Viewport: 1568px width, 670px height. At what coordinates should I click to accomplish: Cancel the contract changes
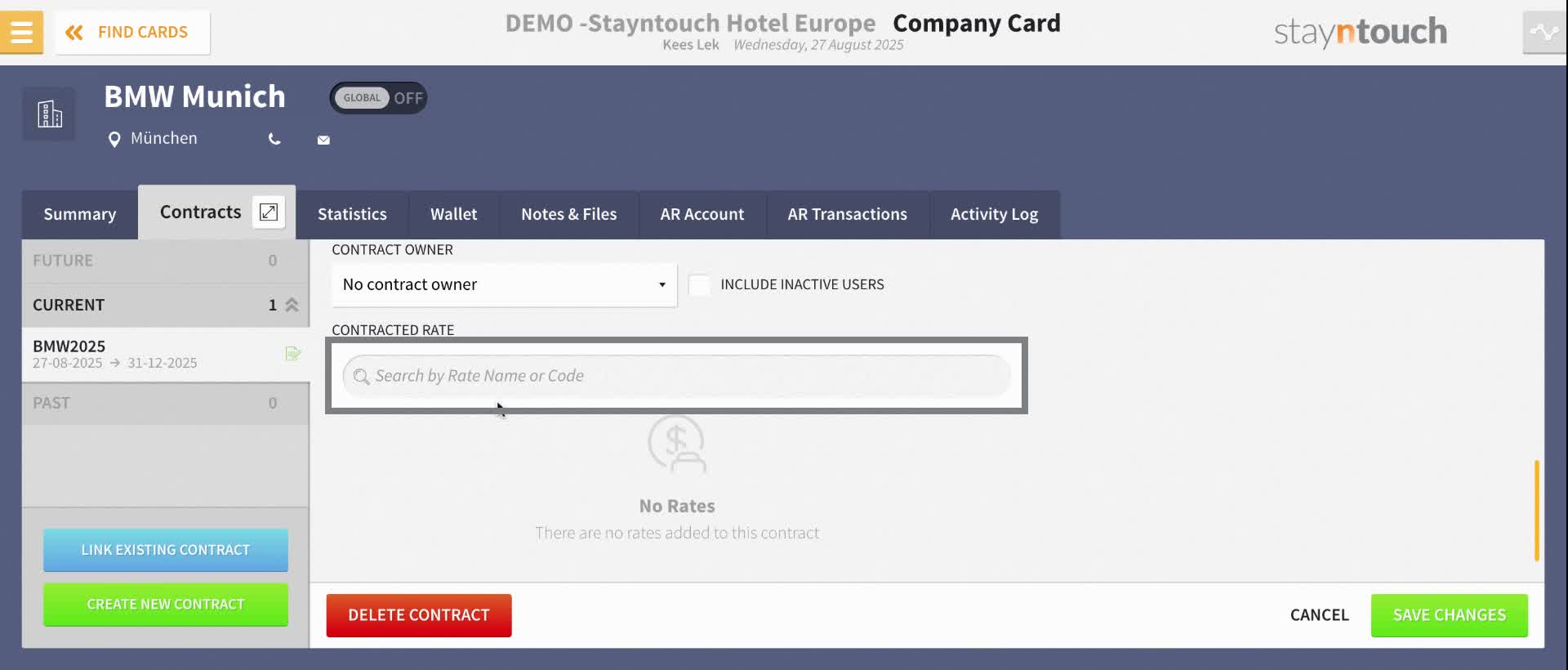click(1319, 615)
